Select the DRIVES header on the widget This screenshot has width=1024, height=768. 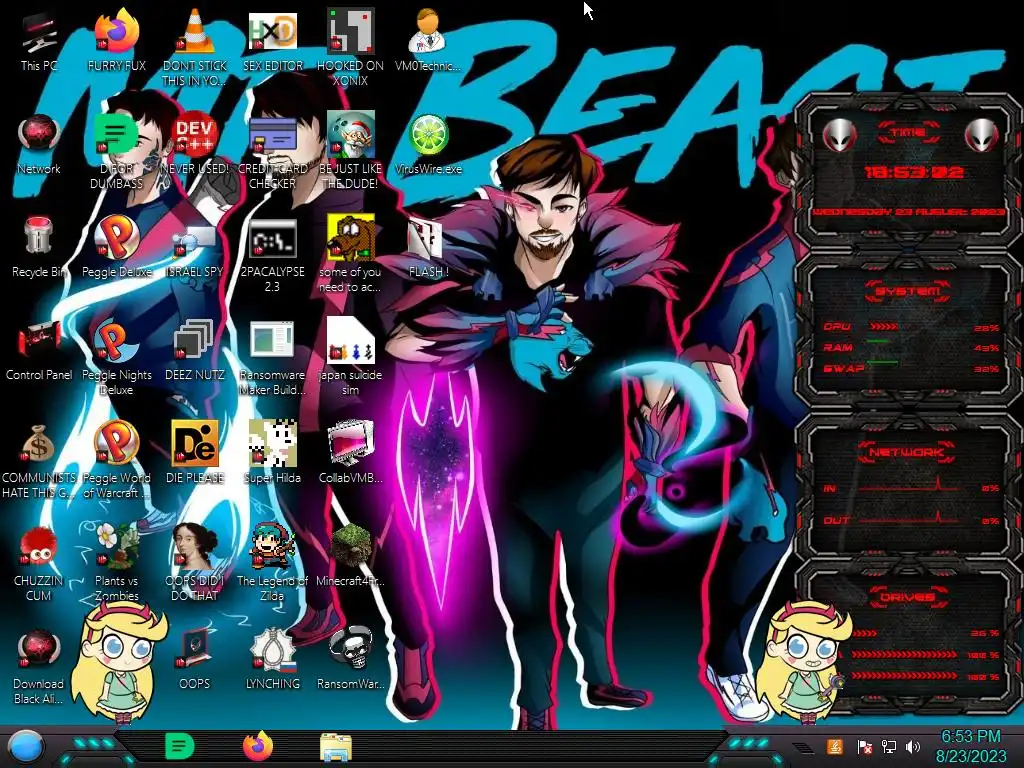click(906, 597)
